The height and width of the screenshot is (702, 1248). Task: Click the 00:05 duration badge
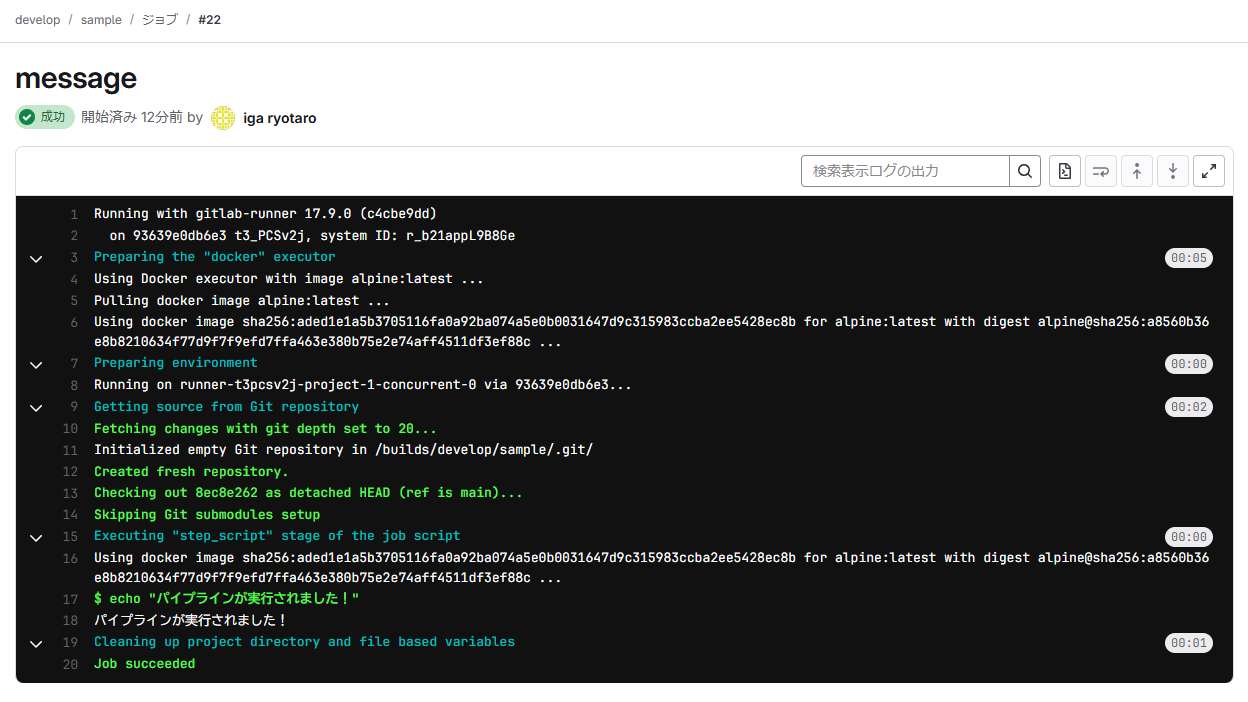click(1189, 257)
